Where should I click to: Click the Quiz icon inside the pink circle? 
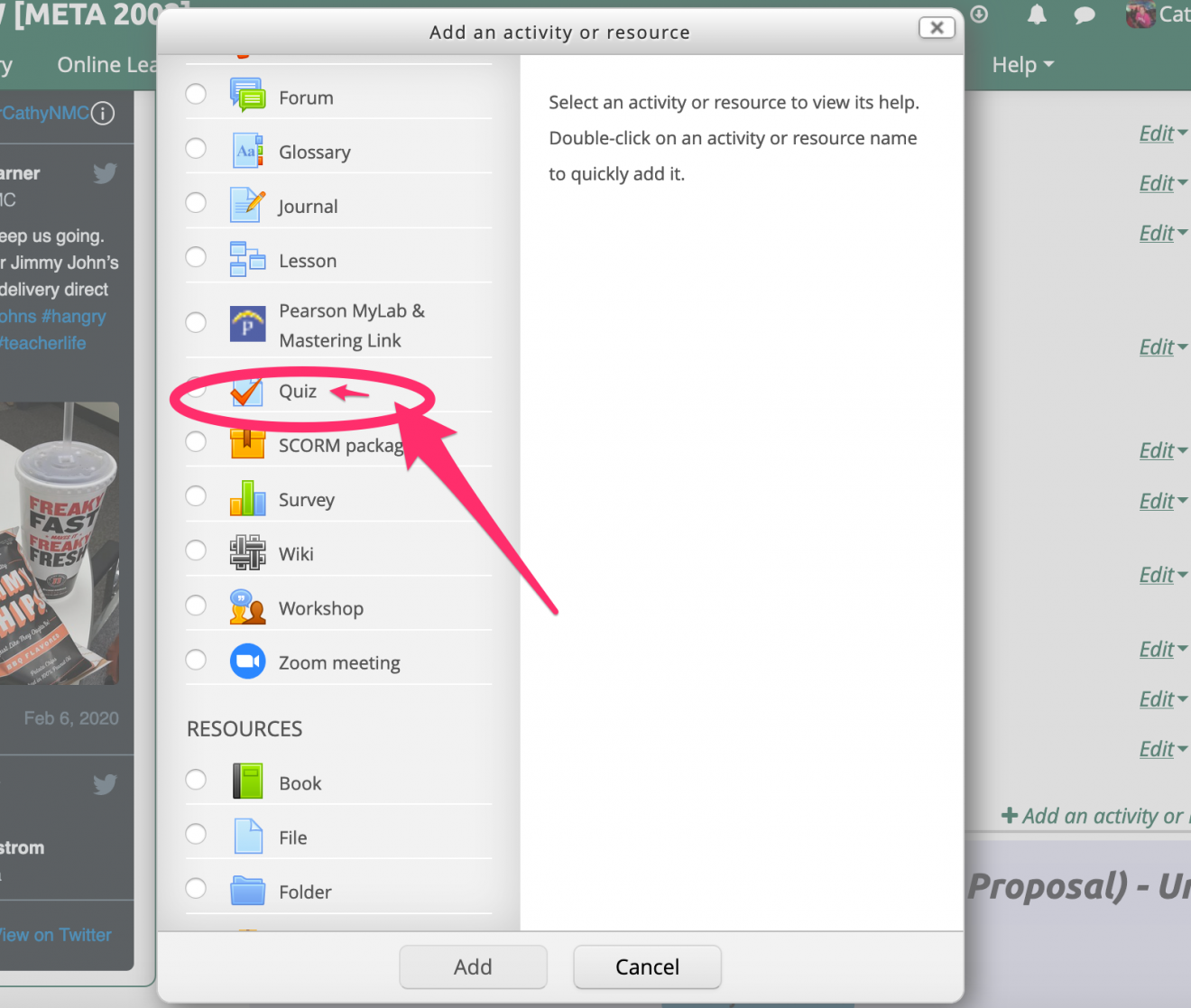click(247, 392)
